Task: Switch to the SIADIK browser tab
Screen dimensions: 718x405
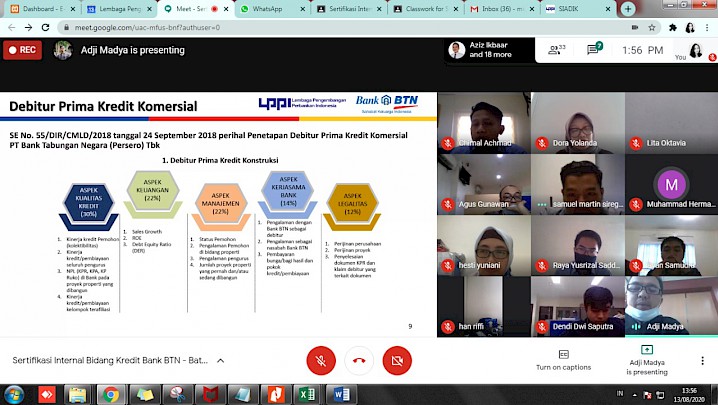Action: pos(579,9)
